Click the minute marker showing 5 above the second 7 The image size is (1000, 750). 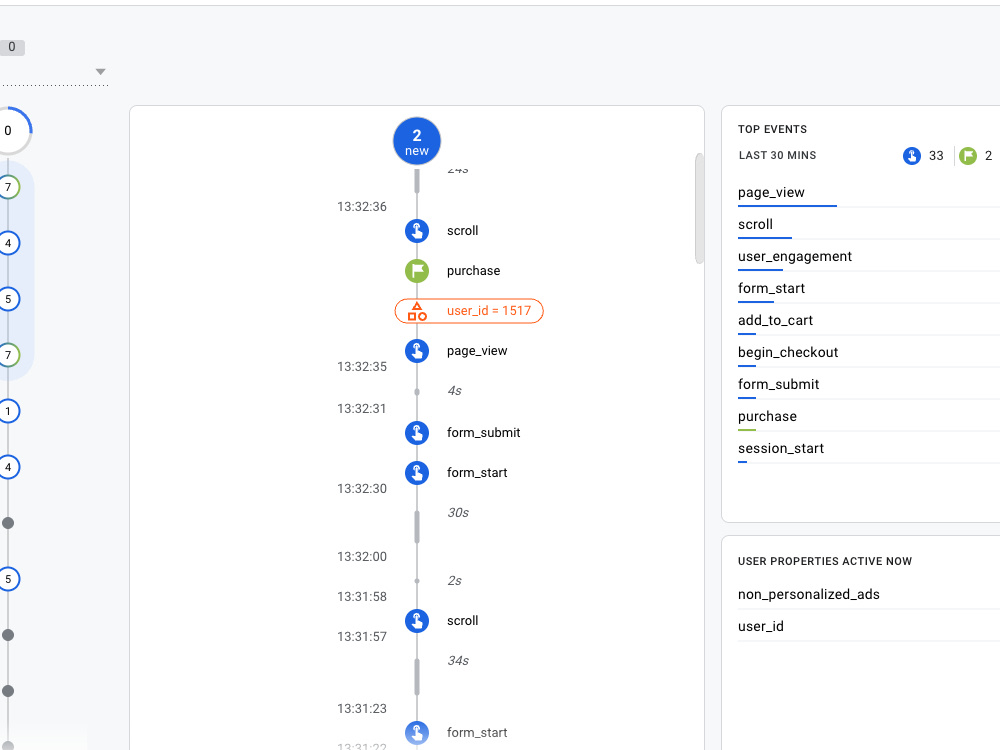tap(8, 299)
